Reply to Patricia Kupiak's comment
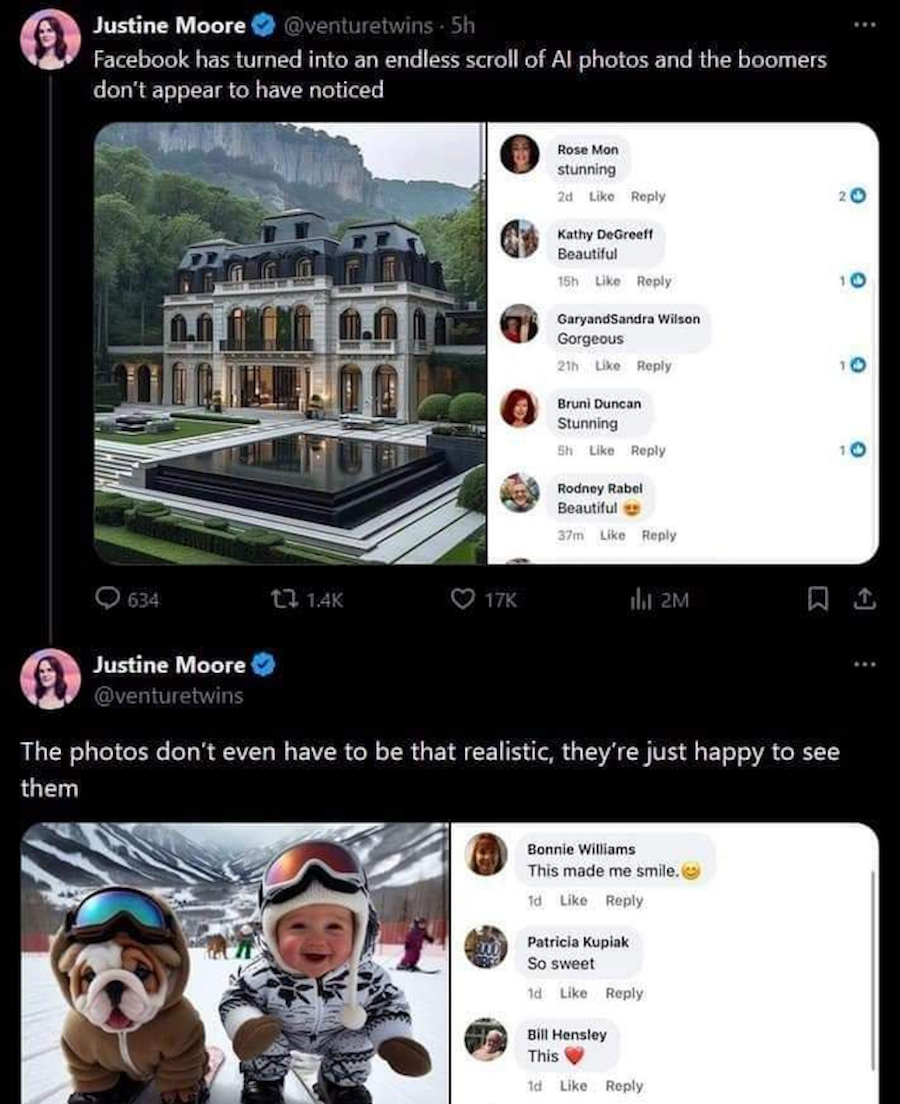 pos(624,993)
